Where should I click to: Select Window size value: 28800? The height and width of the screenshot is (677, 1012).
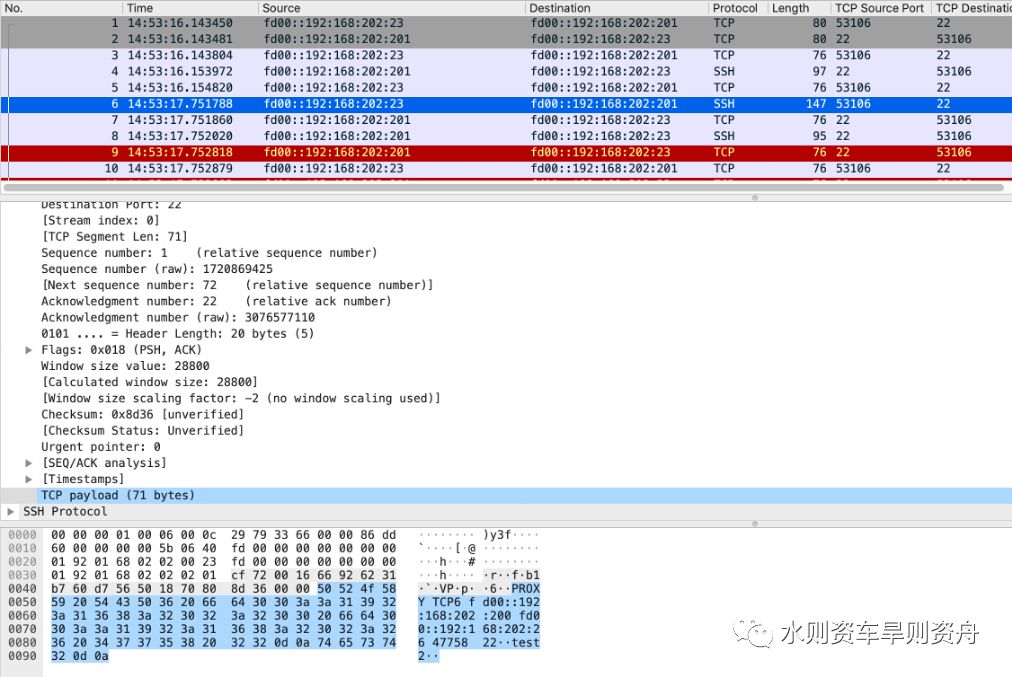pyautogui.click(x=125, y=366)
